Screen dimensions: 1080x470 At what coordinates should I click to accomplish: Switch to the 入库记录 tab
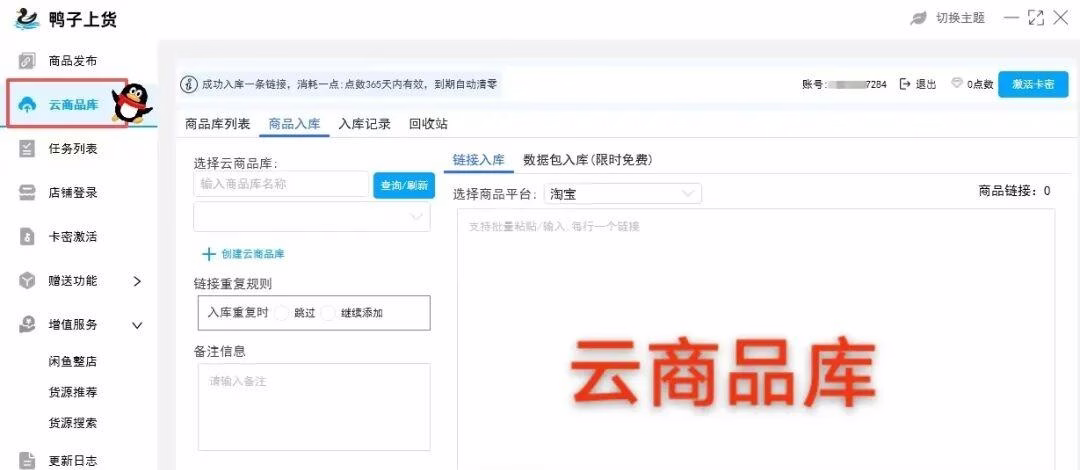coord(364,124)
